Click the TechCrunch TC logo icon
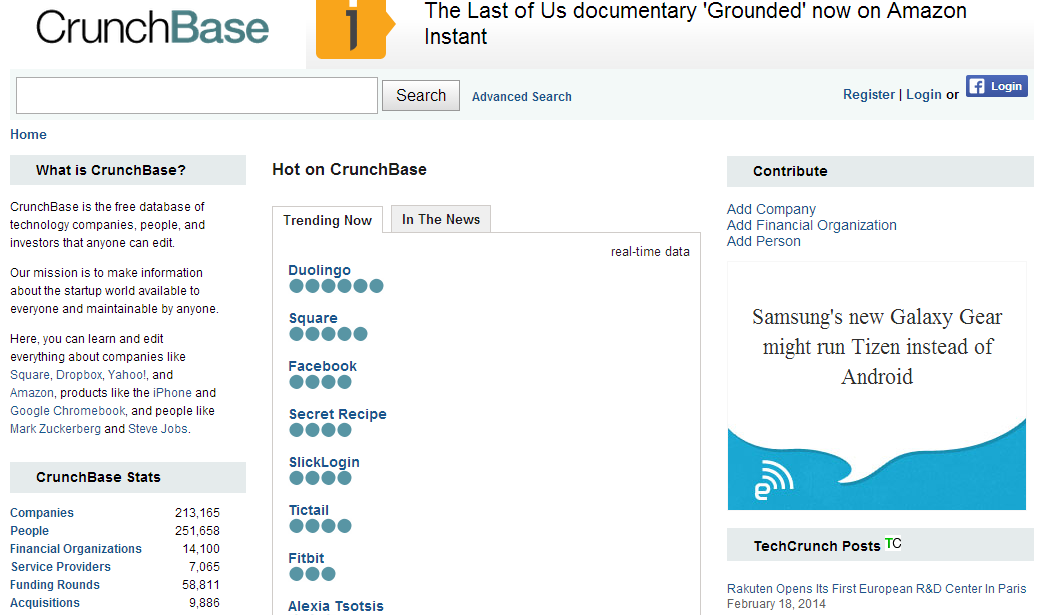The height and width of the screenshot is (615, 1044). click(x=893, y=544)
